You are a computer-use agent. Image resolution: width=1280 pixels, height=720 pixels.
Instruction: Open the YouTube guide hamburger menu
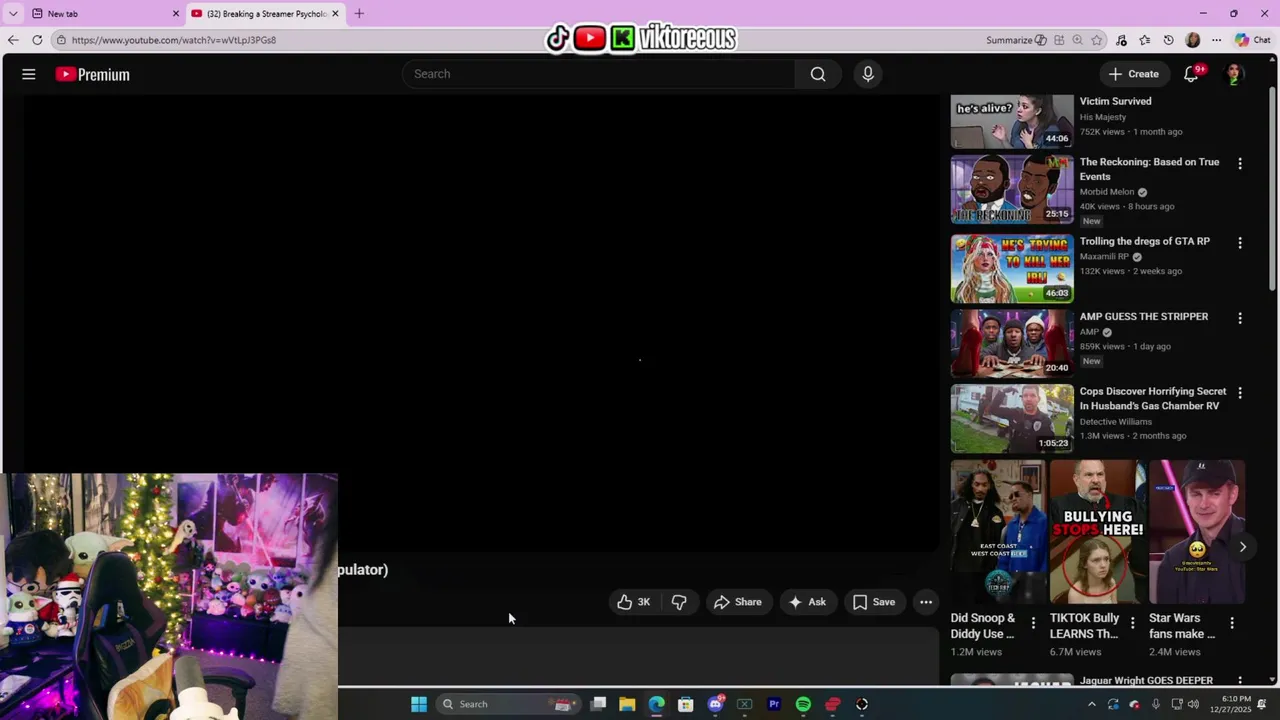[x=29, y=74]
